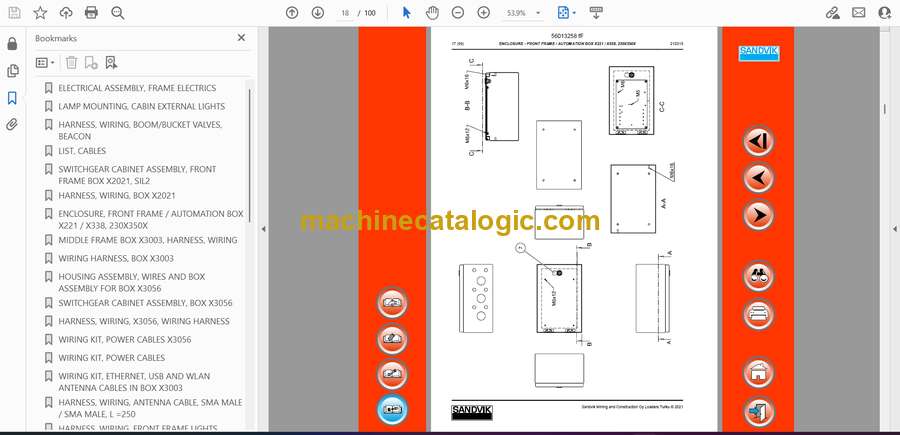Activate the Hand pan tool
This screenshot has height=435, width=900.
coord(432,13)
